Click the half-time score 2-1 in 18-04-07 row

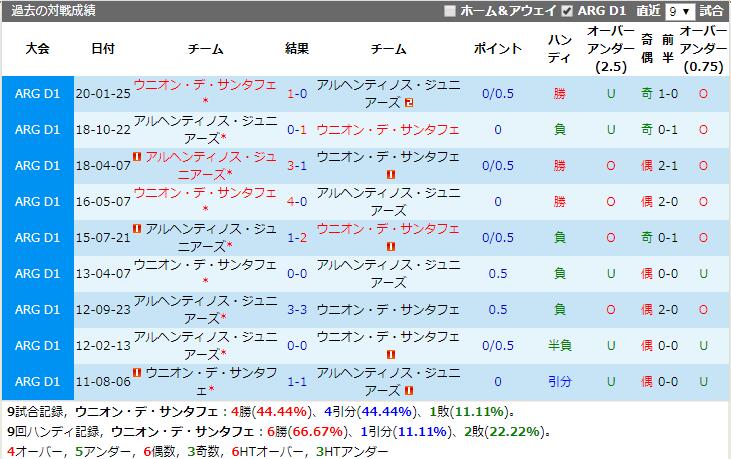pos(668,165)
